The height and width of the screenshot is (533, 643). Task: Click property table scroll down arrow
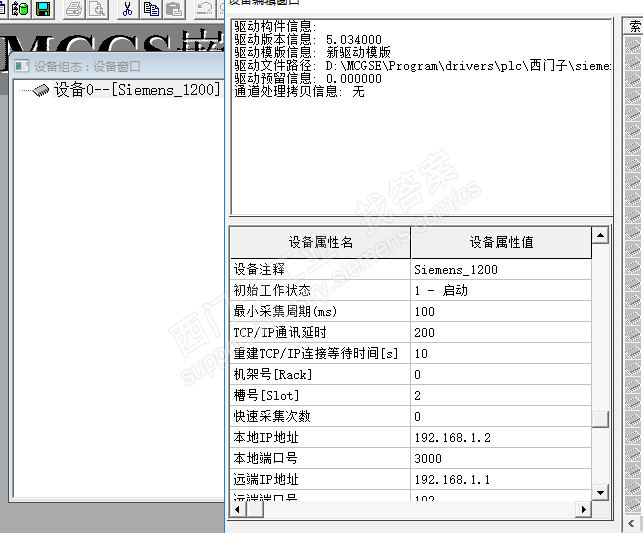click(600, 492)
